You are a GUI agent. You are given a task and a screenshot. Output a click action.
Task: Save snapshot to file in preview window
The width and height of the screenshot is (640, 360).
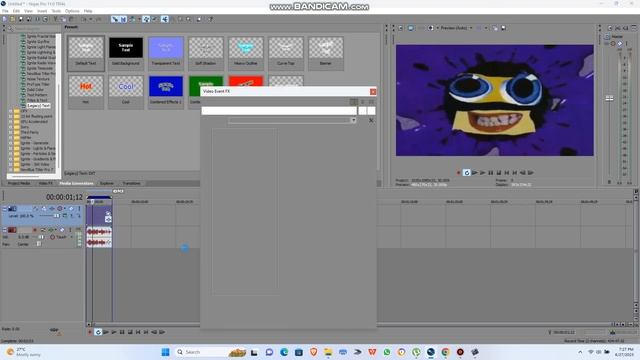point(503,28)
